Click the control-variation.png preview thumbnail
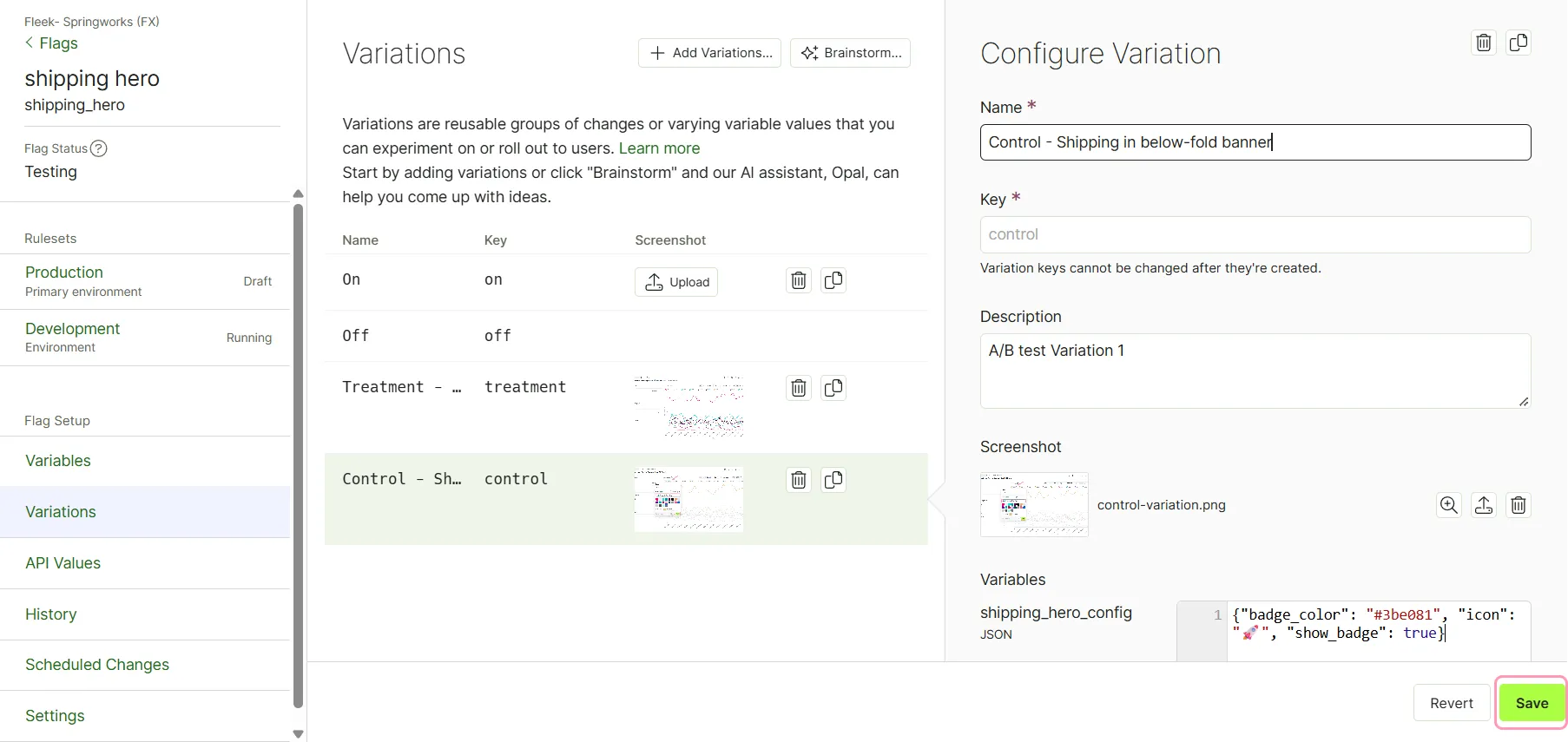This screenshot has height=742, width=1568. pyautogui.click(x=1034, y=504)
